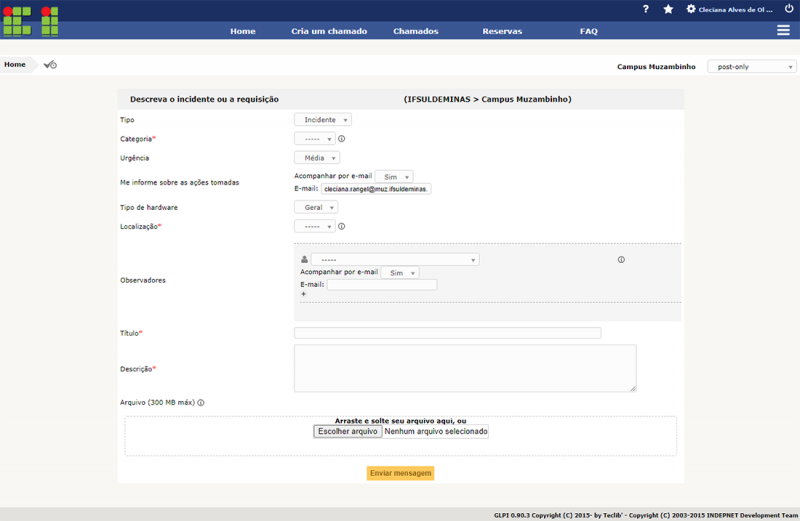800x521 pixels.
Task: Add observer with the plus icon
Action: click(x=304, y=294)
